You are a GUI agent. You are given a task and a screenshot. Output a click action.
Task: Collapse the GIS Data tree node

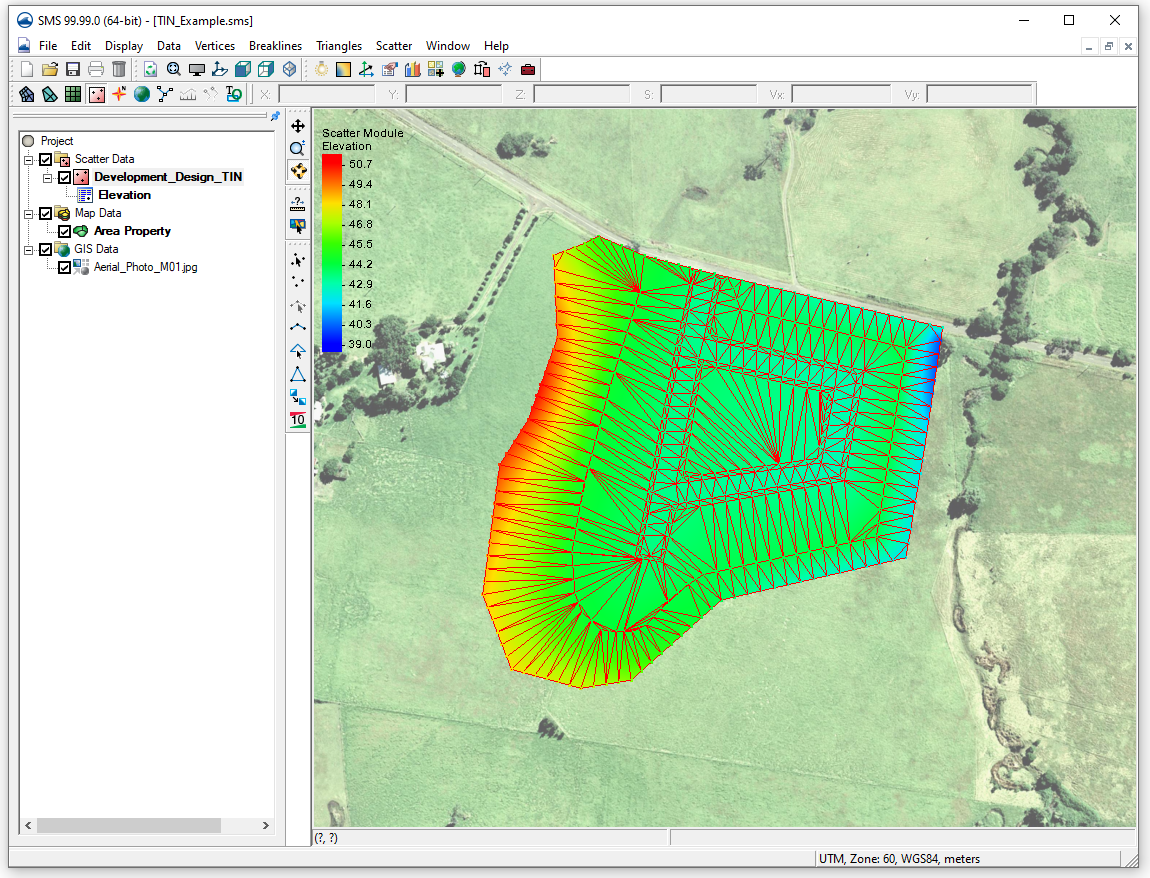(x=29, y=249)
